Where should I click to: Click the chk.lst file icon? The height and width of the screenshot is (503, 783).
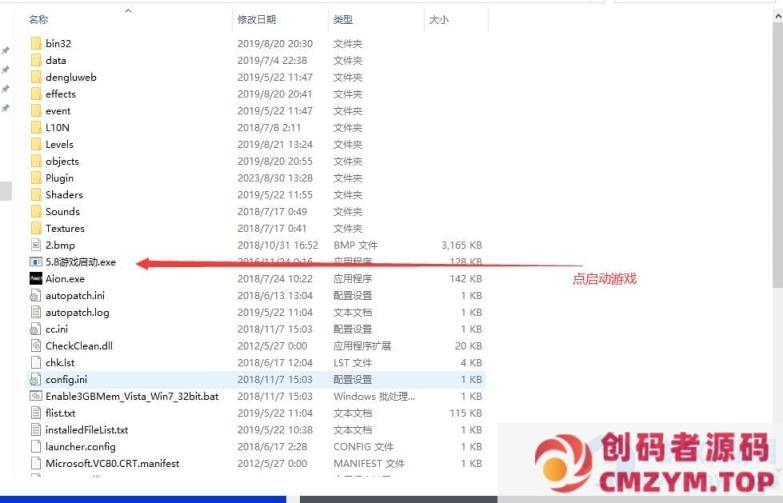pos(36,363)
